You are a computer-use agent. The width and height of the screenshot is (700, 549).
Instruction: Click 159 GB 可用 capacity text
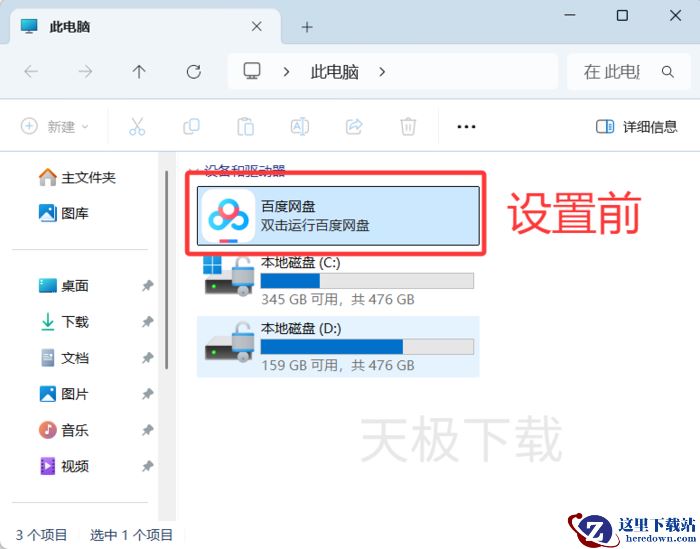tap(338, 366)
